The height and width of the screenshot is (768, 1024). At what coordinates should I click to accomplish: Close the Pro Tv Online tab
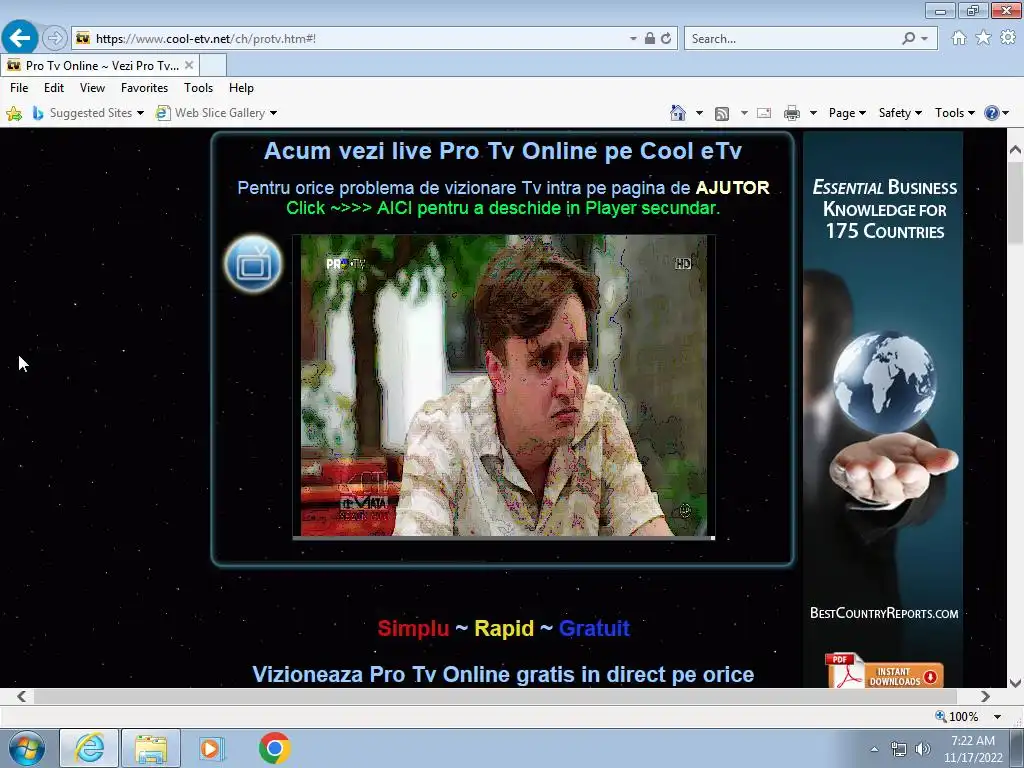point(189,65)
